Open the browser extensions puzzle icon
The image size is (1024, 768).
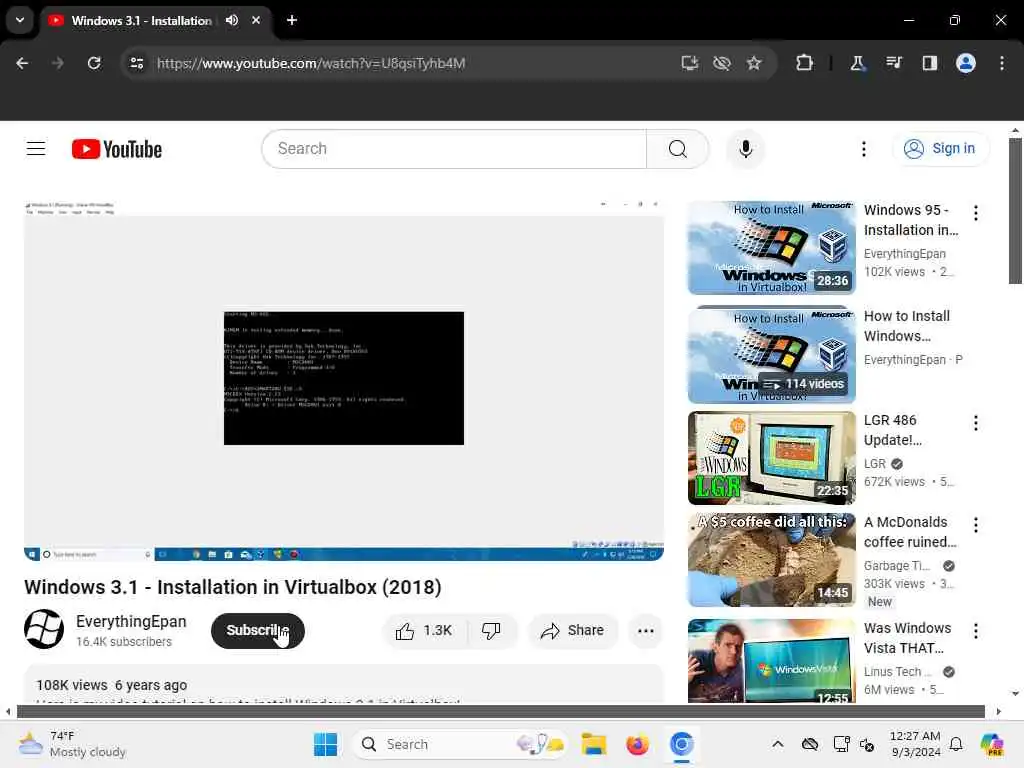click(x=805, y=63)
